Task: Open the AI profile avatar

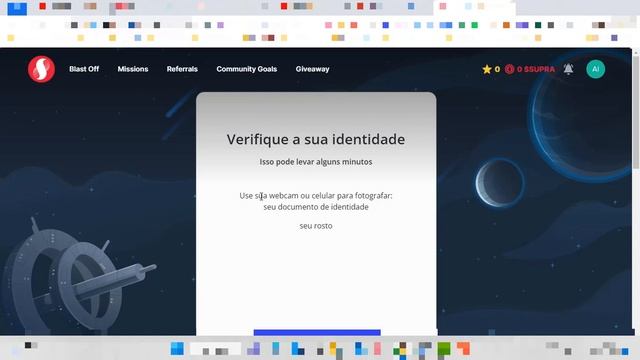Action: pyautogui.click(x=596, y=69)
